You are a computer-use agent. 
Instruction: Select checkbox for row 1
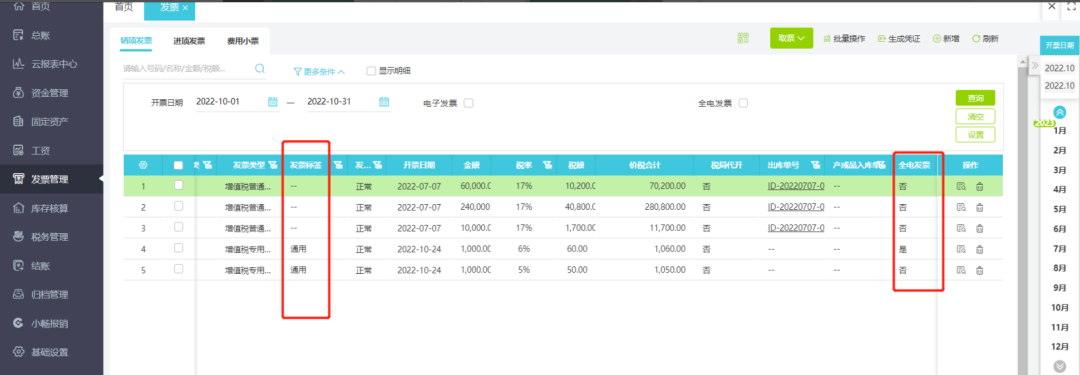(178, 185)
